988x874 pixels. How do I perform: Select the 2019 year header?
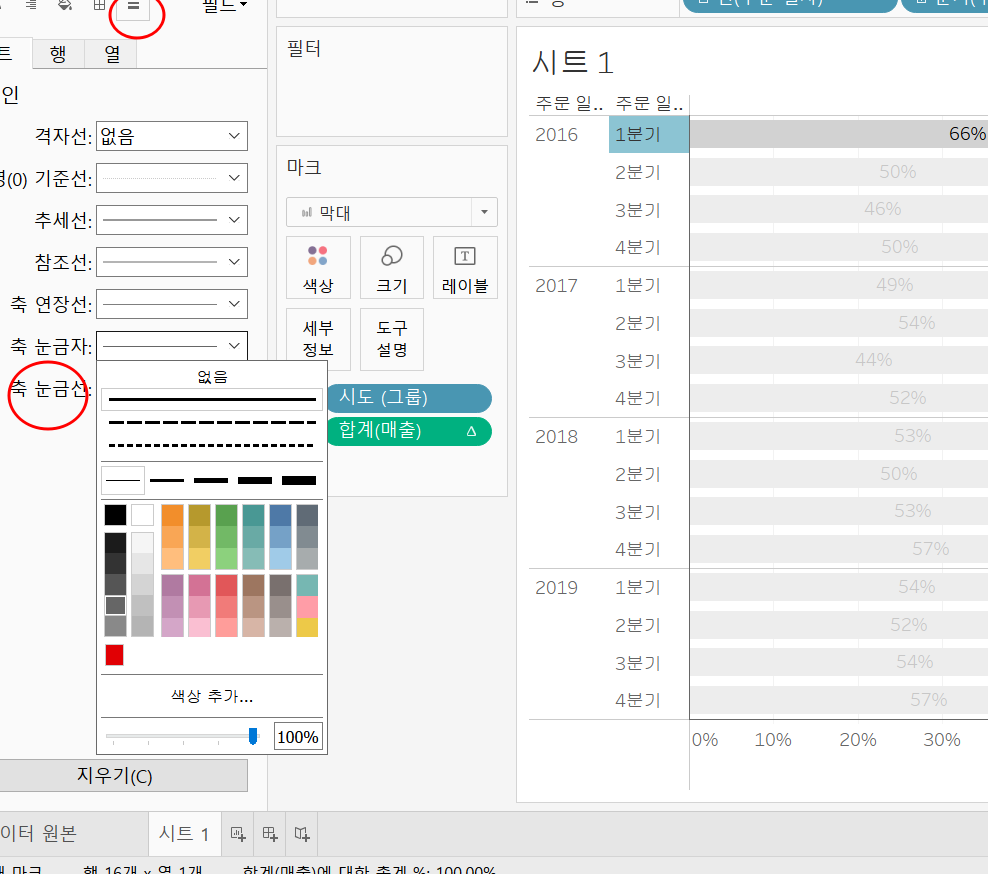pyautogui.click(x=556, y=587)
